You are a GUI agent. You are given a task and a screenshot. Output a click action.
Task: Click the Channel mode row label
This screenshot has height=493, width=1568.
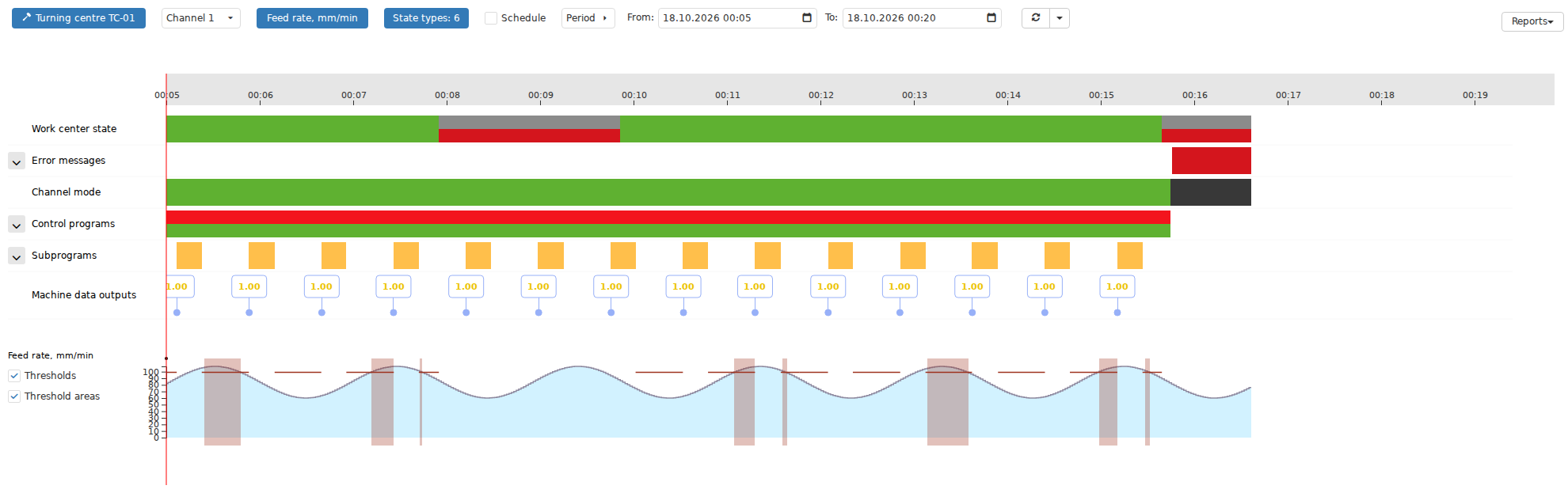(x=66, y=192)
